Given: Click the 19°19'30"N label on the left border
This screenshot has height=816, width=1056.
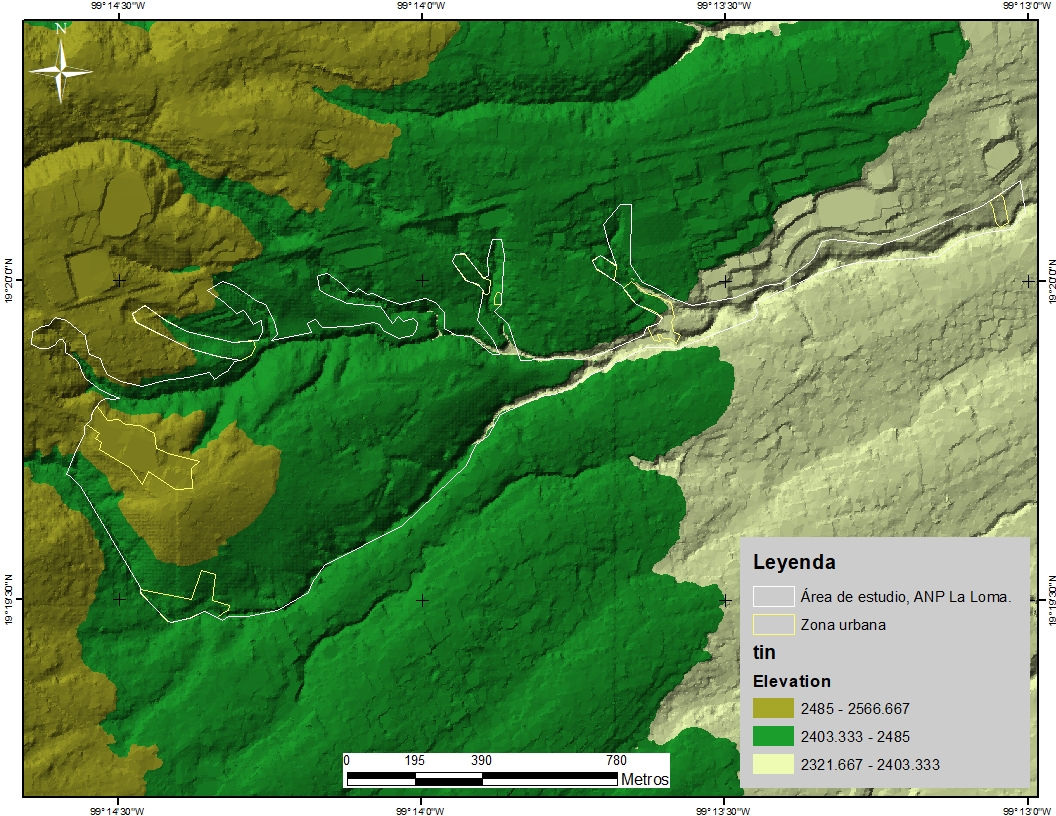Looking at the screenshot, I should pos(8,599).
